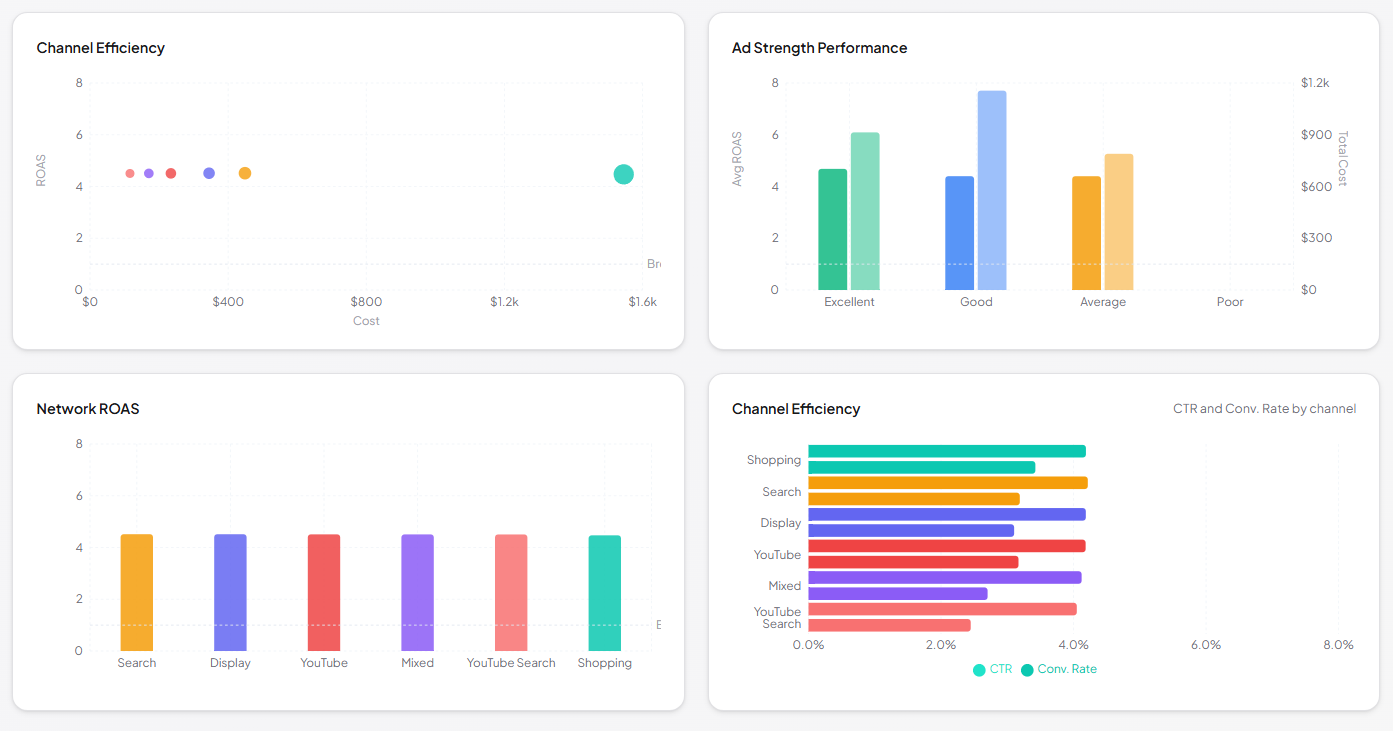
Task: Click the Excellent category label
Action: tap(849, 302)
